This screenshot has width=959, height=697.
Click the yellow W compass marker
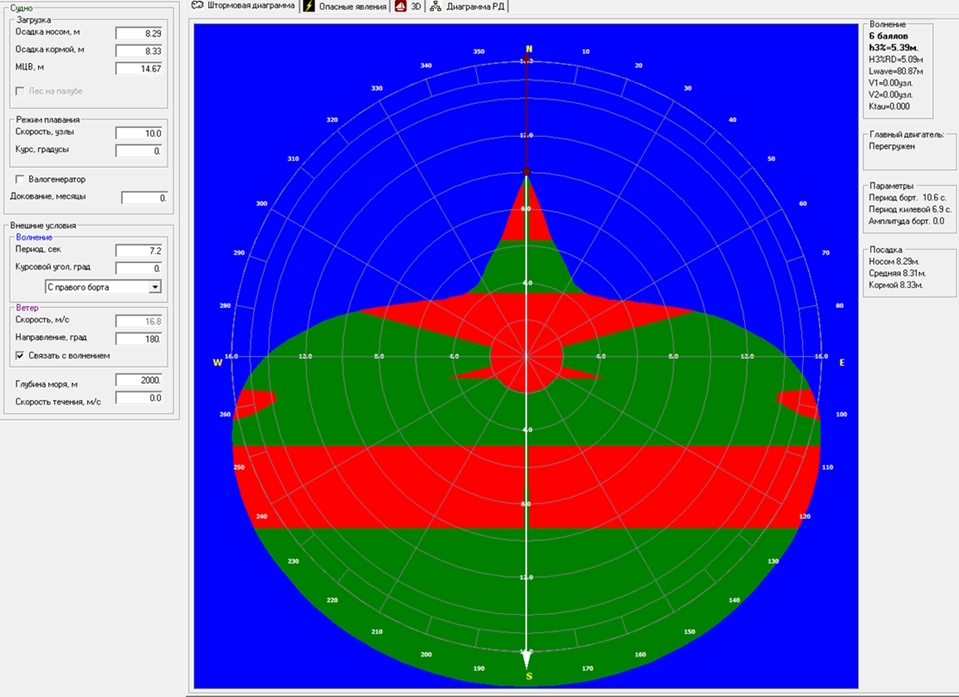click(217, 362)
